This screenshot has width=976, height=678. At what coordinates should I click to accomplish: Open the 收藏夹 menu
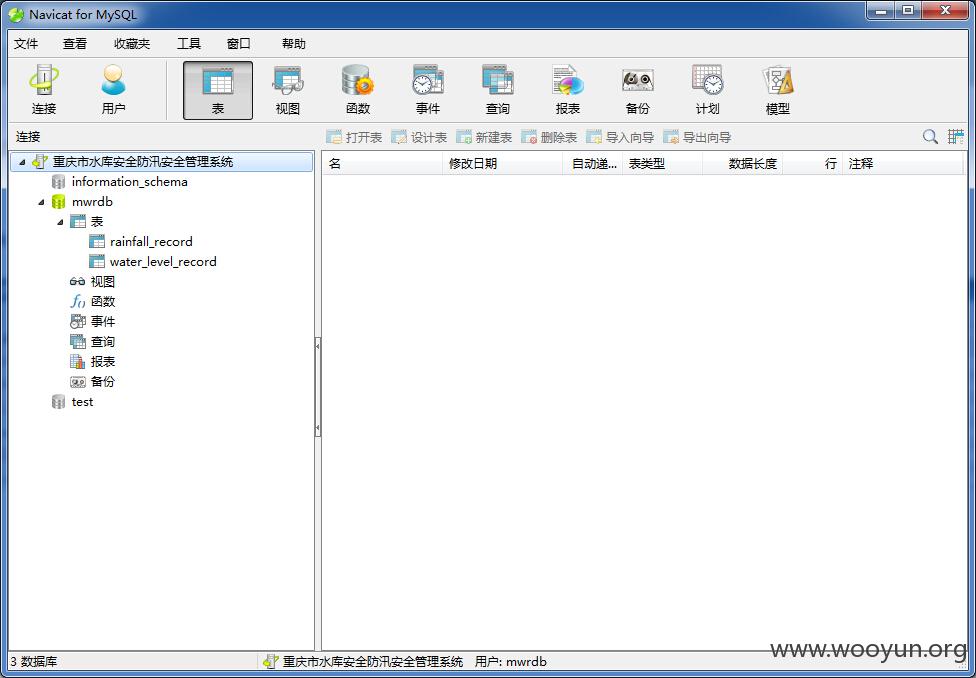132,44
